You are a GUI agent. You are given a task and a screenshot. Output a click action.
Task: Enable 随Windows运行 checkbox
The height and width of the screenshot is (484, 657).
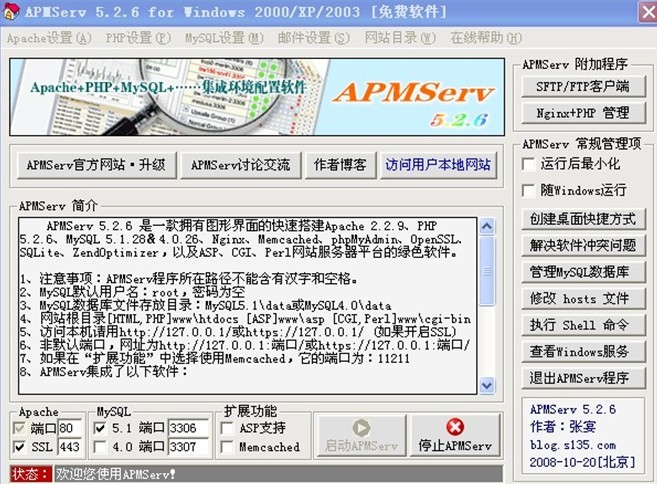(529, 191)
